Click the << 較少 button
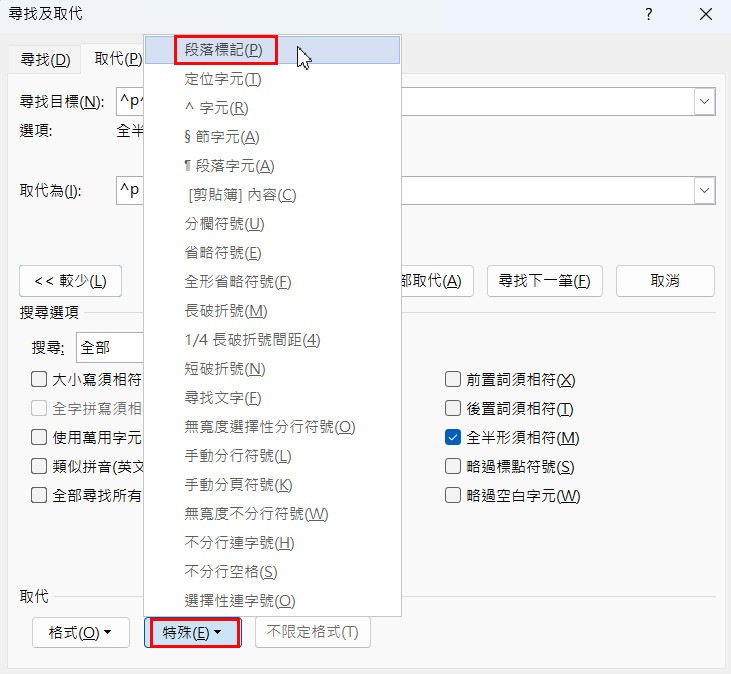731x674 pixels. click(x=70, y=281)
